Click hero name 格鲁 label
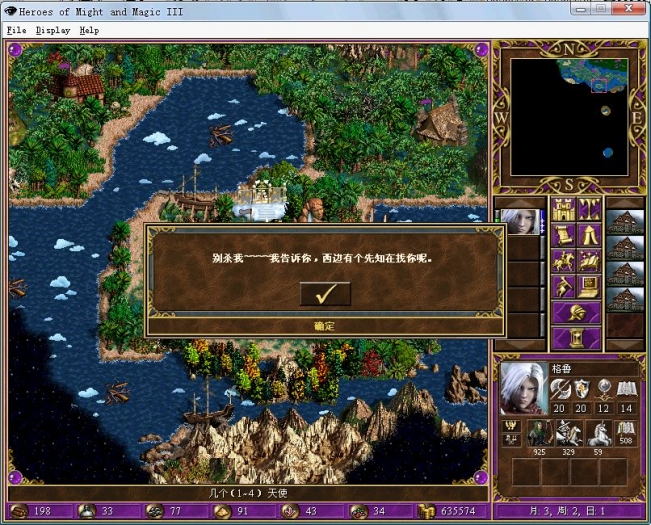The width and height of the screenshot is (651, 525). (561, 368)
